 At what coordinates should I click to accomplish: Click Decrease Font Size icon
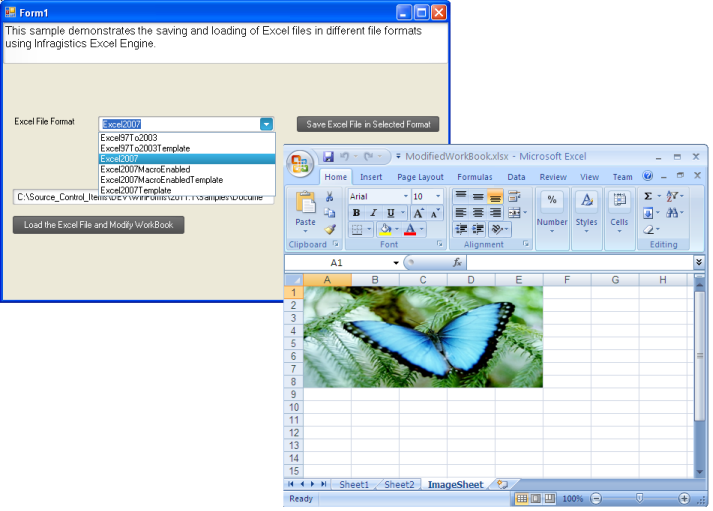coord(434,213)
